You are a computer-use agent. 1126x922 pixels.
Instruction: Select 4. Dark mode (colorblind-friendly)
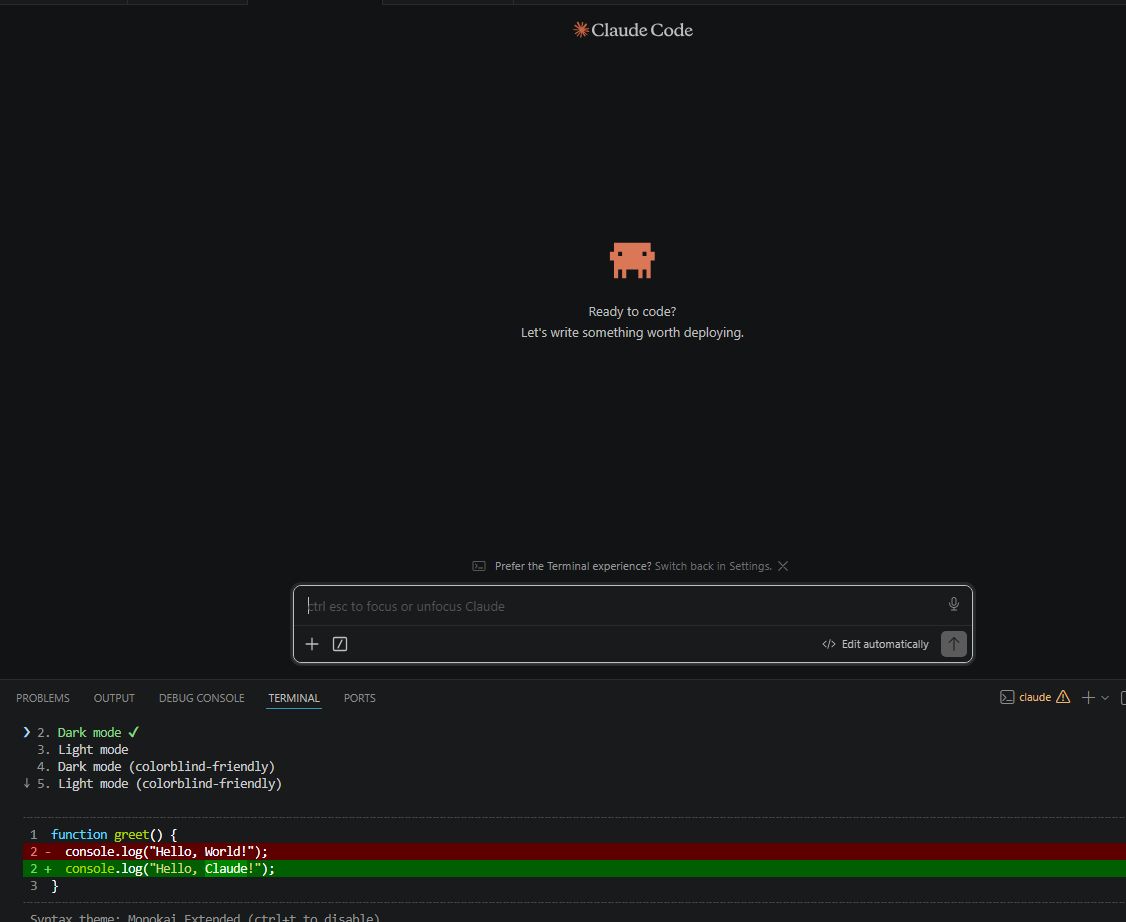click(156, 767)
